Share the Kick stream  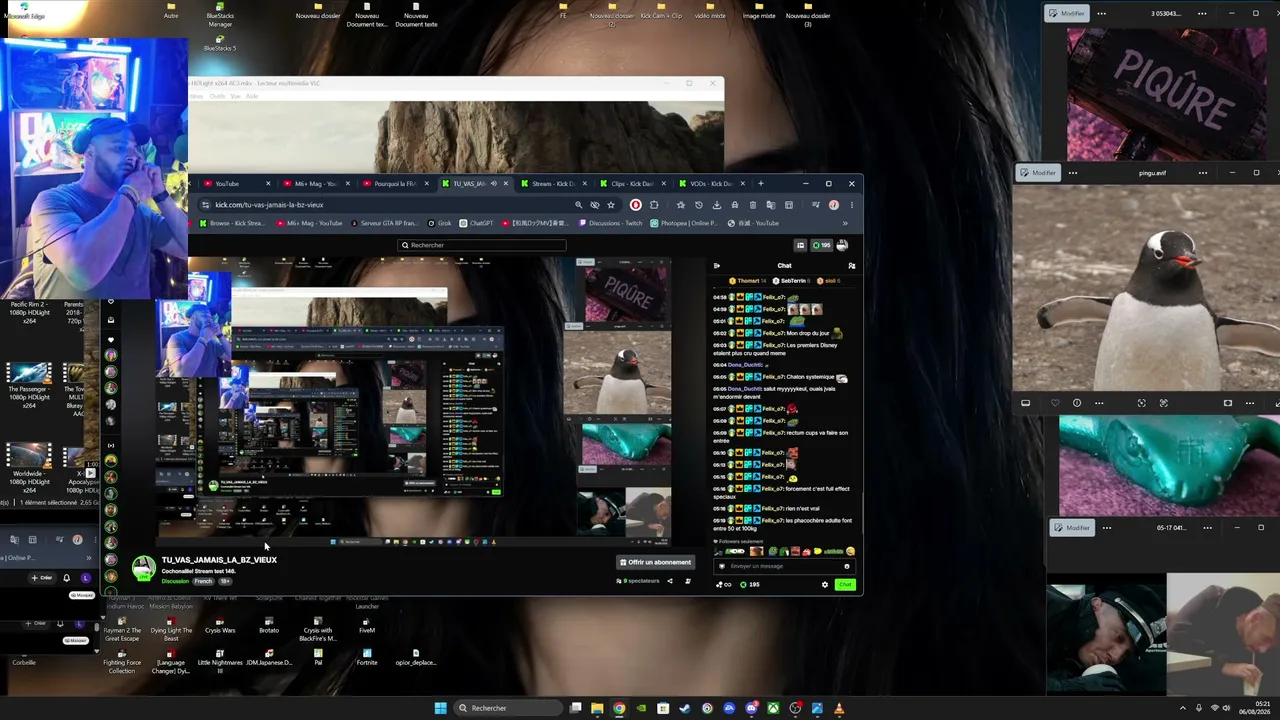coord(670,581)
